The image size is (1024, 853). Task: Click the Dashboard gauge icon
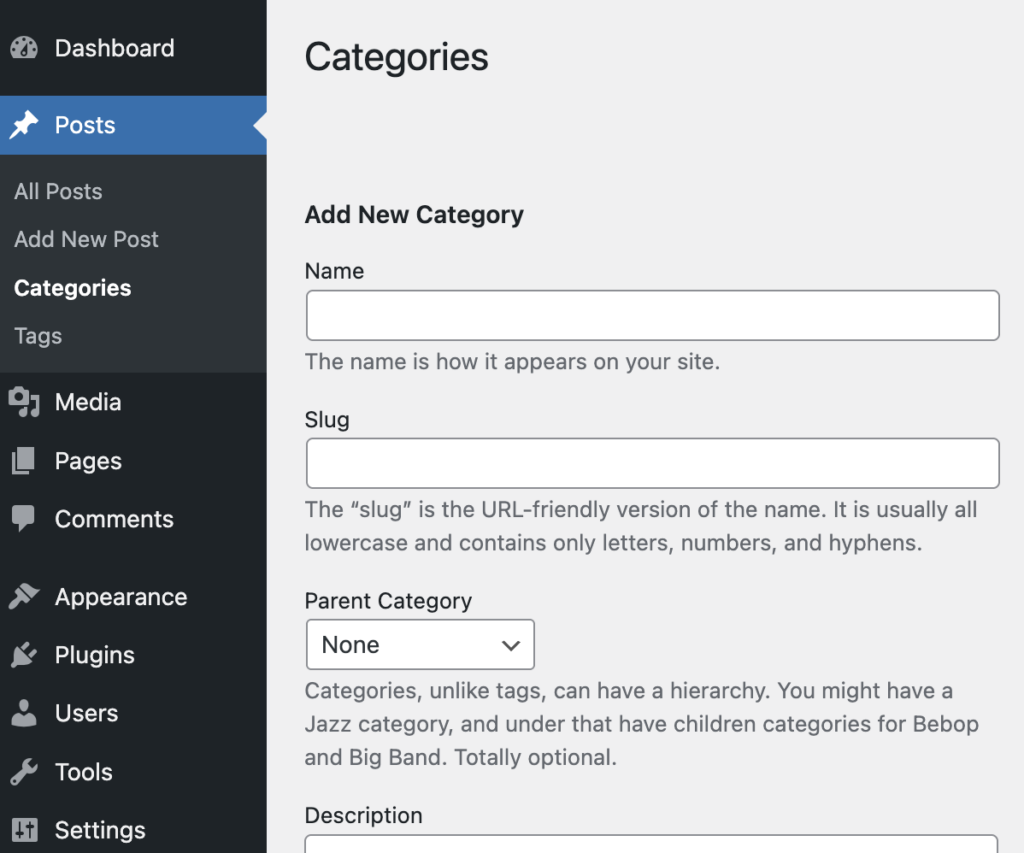click(24, 48)
